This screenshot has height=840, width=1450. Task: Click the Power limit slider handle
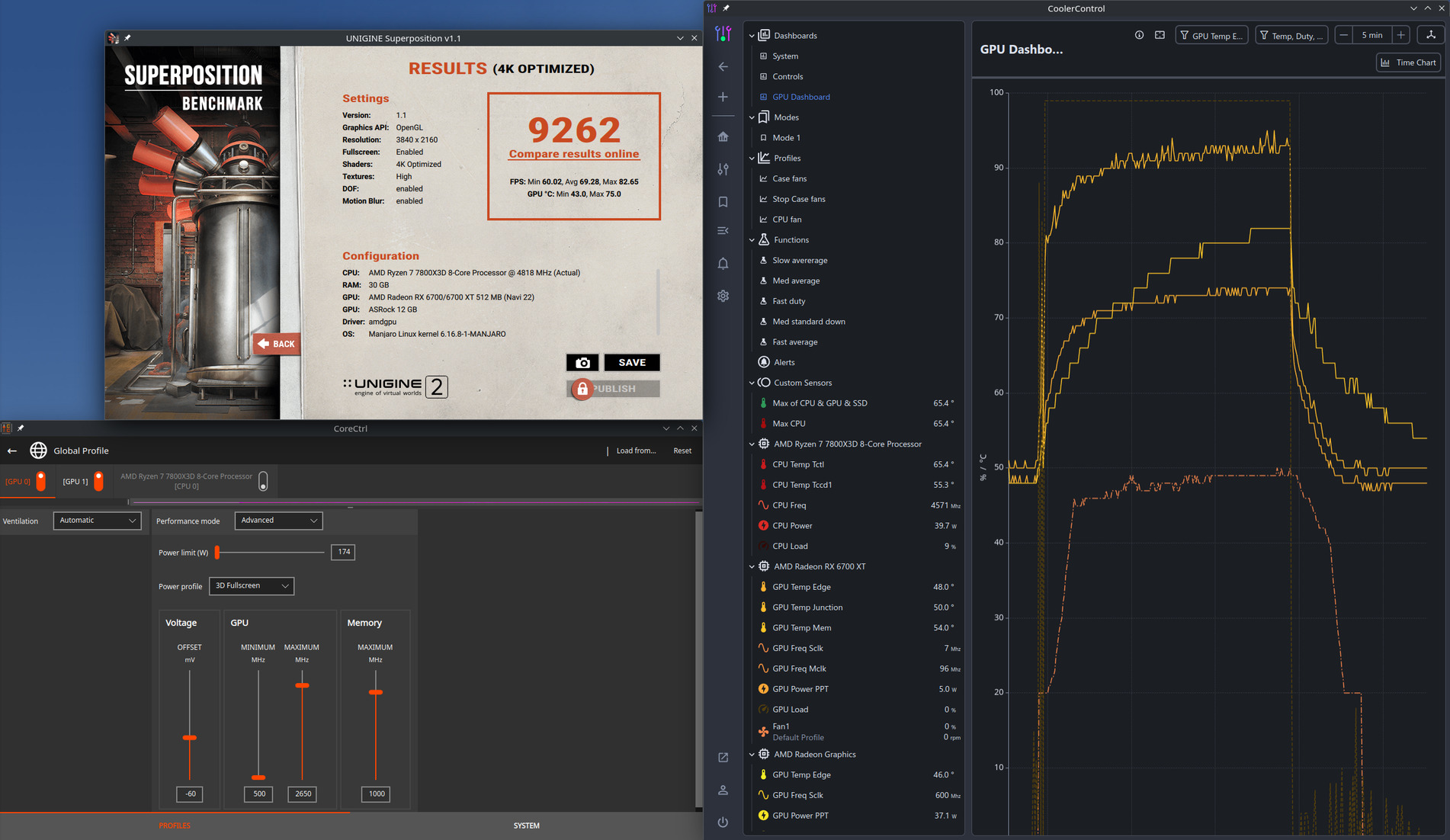217,552
